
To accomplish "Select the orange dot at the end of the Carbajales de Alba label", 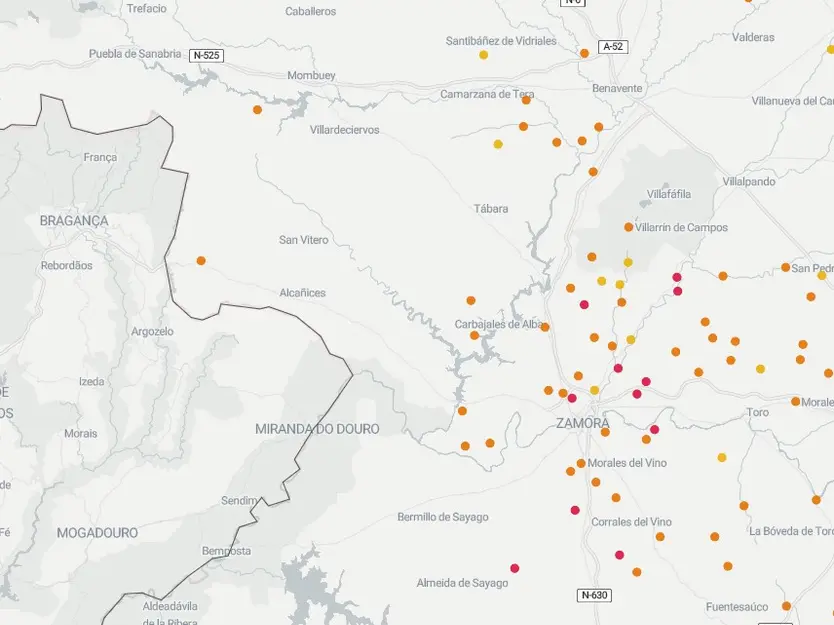I will (545, 327).
